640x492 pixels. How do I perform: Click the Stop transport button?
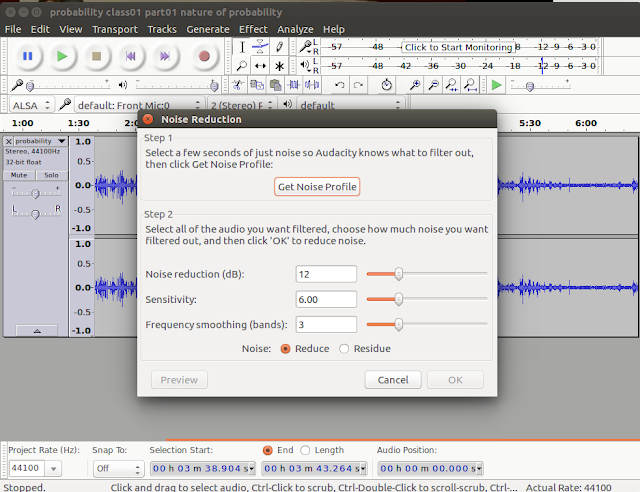pos(96,56)
